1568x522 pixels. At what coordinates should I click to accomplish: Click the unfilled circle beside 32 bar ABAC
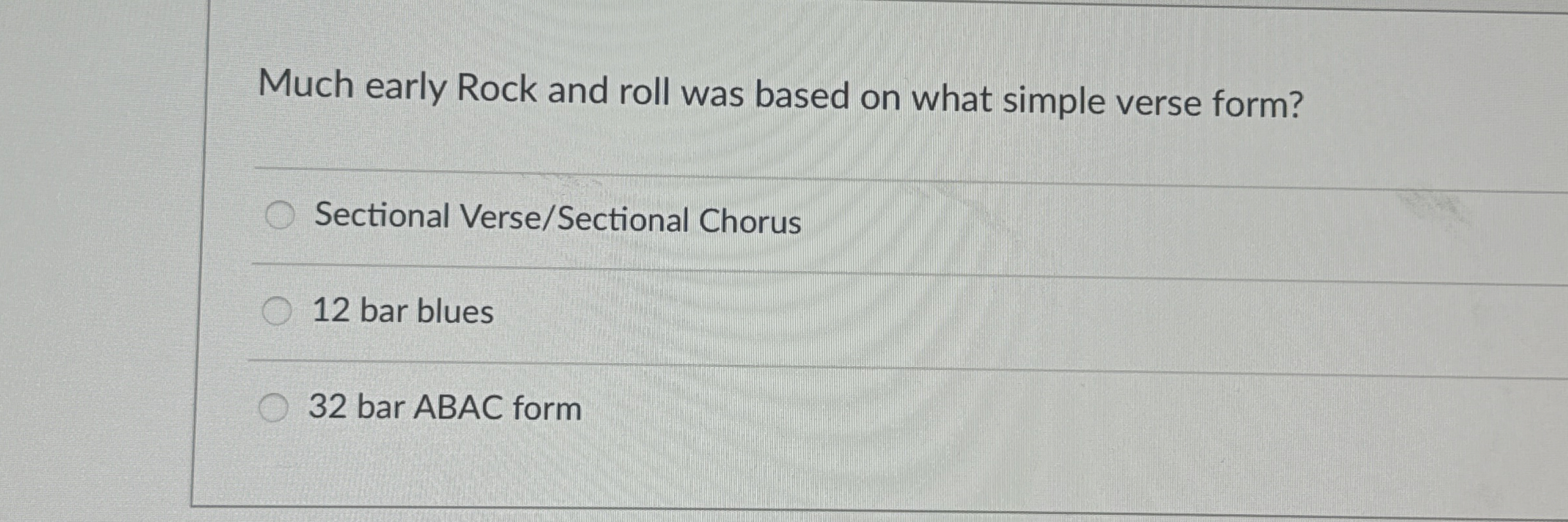click(276, 406)
